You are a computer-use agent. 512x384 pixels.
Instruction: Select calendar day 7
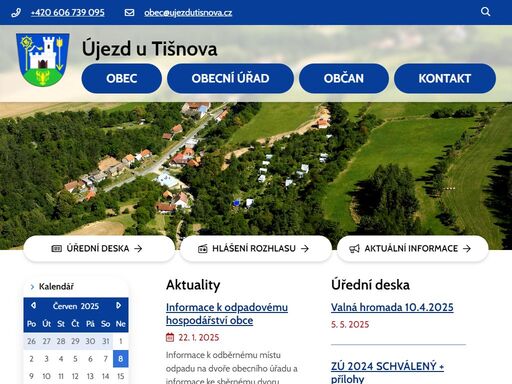[x=106, y=359]
